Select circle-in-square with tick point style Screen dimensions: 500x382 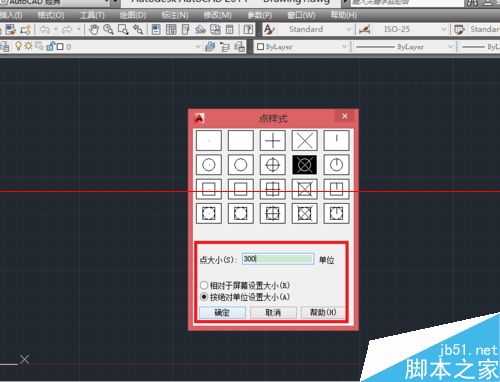click(336, 213)
